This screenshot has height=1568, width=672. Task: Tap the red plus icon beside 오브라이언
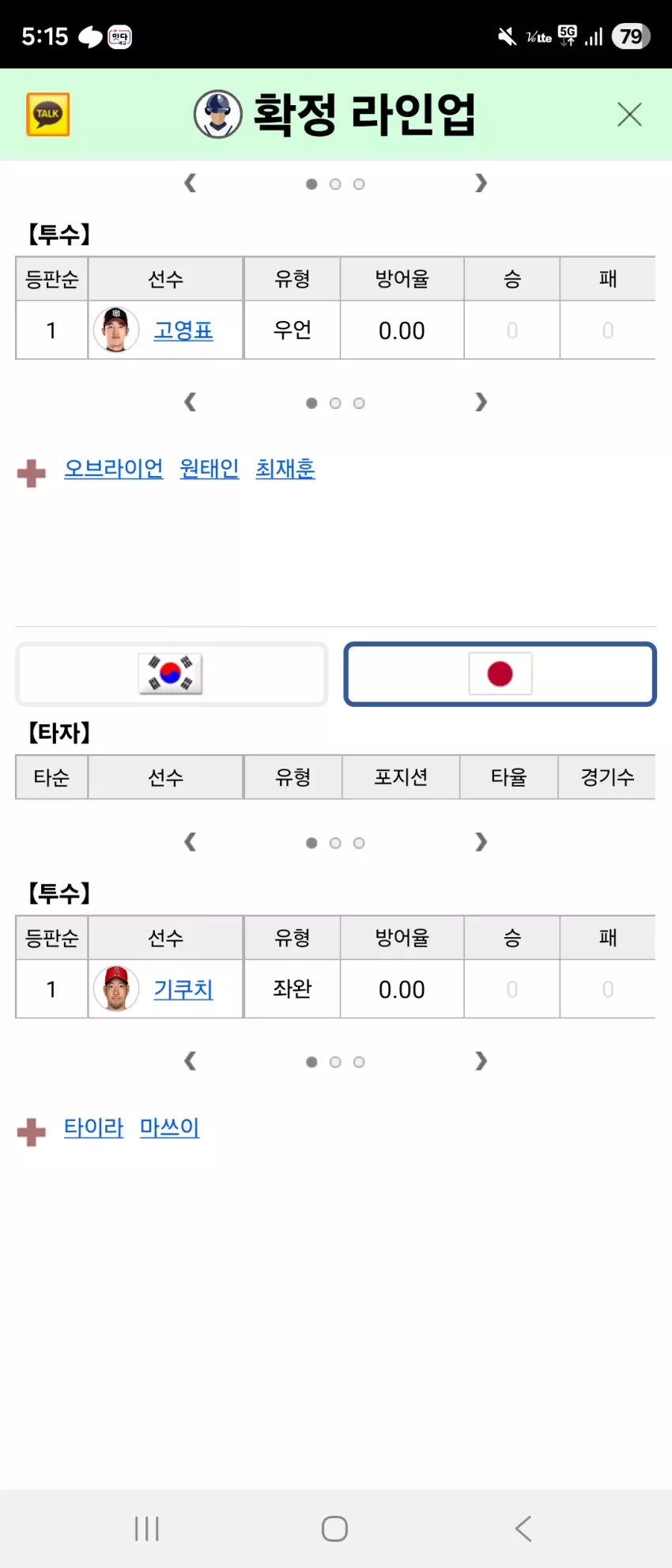click(32, 473)
